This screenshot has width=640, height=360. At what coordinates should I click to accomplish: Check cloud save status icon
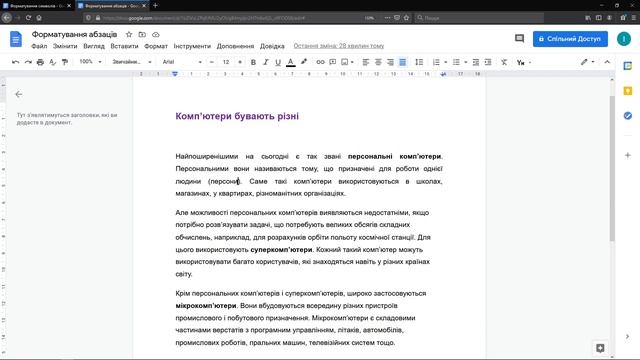tap(156, 35)
